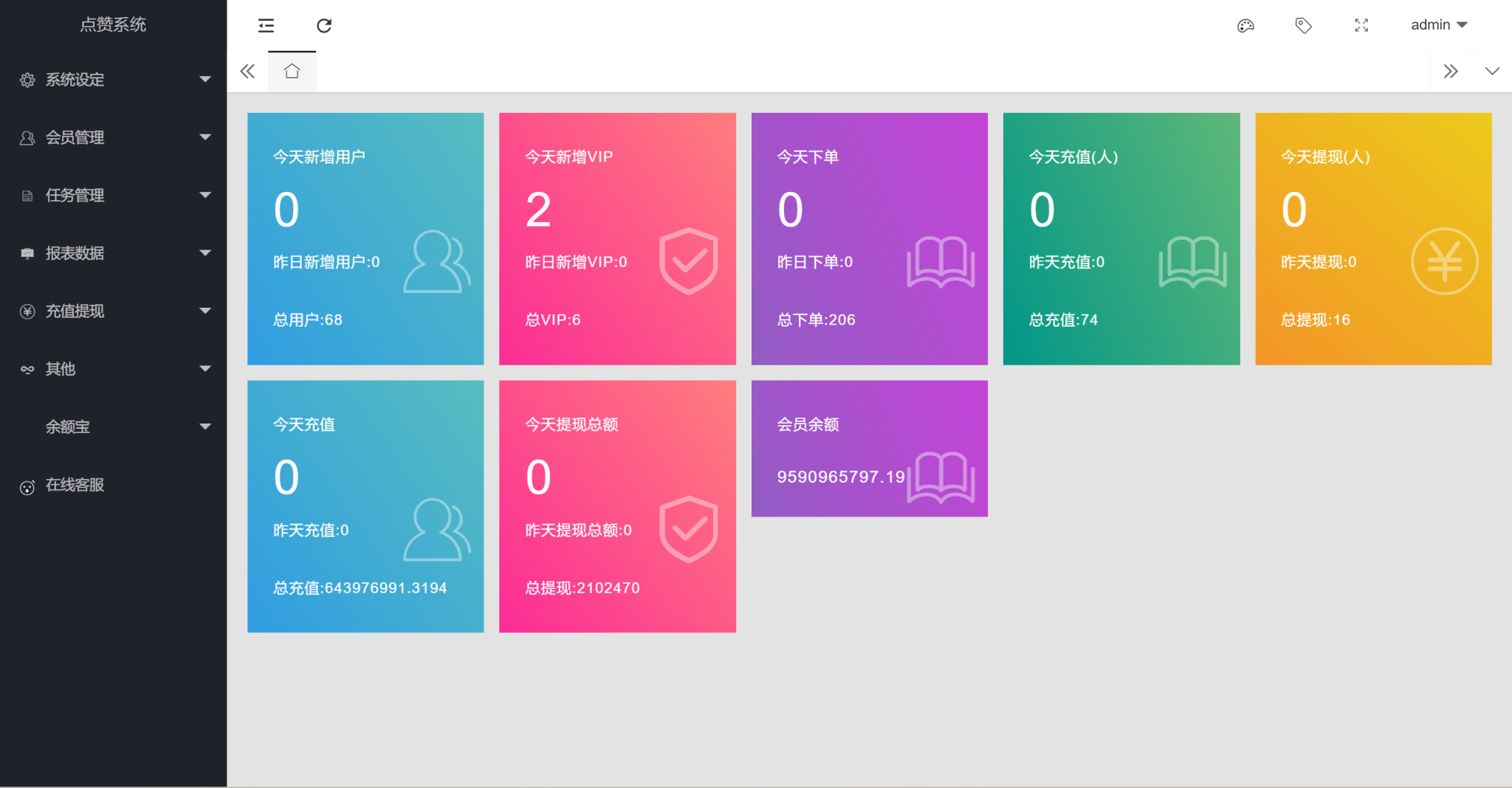Click the shield icon on 今天新增VIP card
The image size is (1512, 788).
(688, 260)
